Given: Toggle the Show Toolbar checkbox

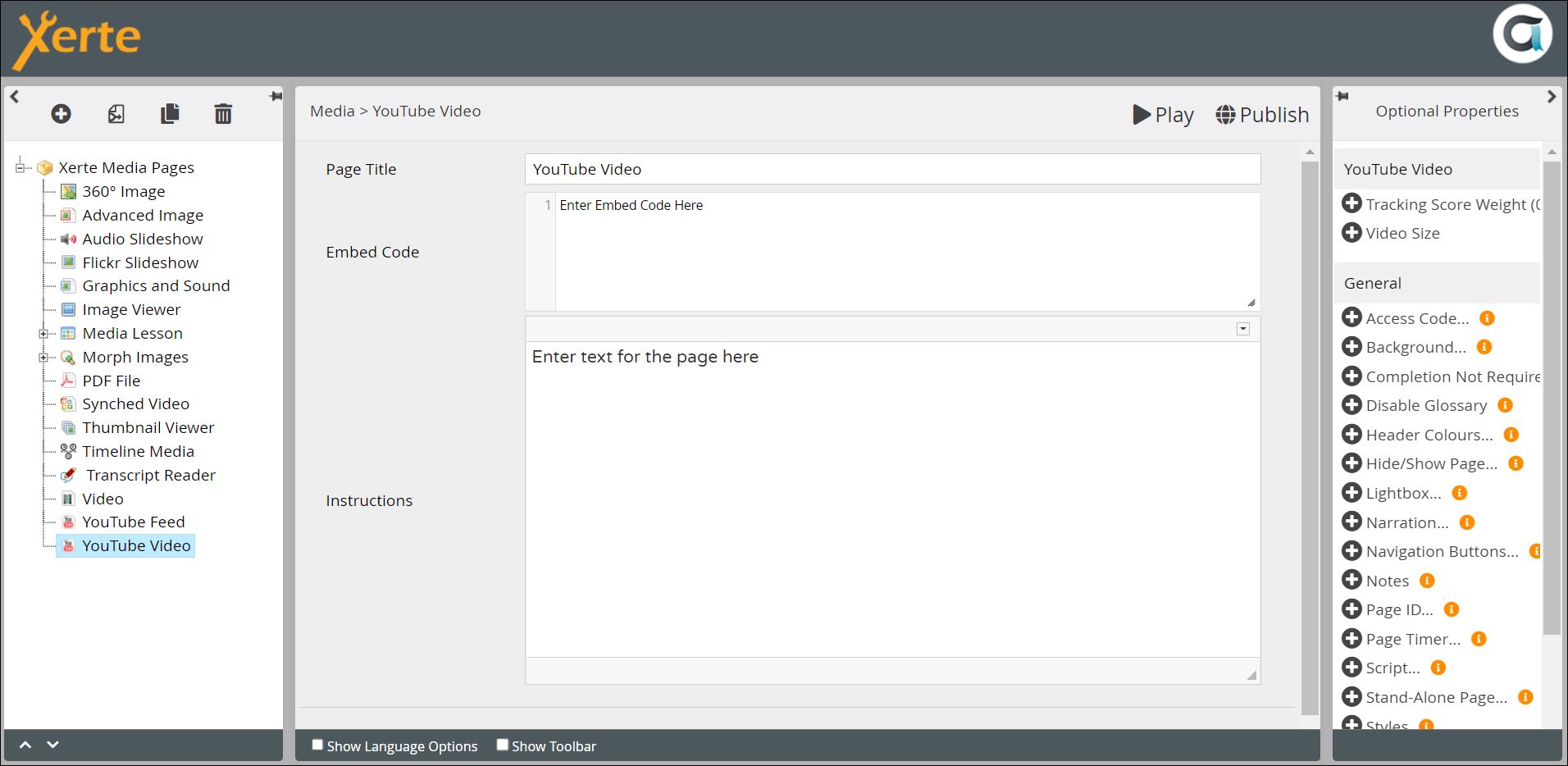Looking at the screenshot, I should pos(503,745).
